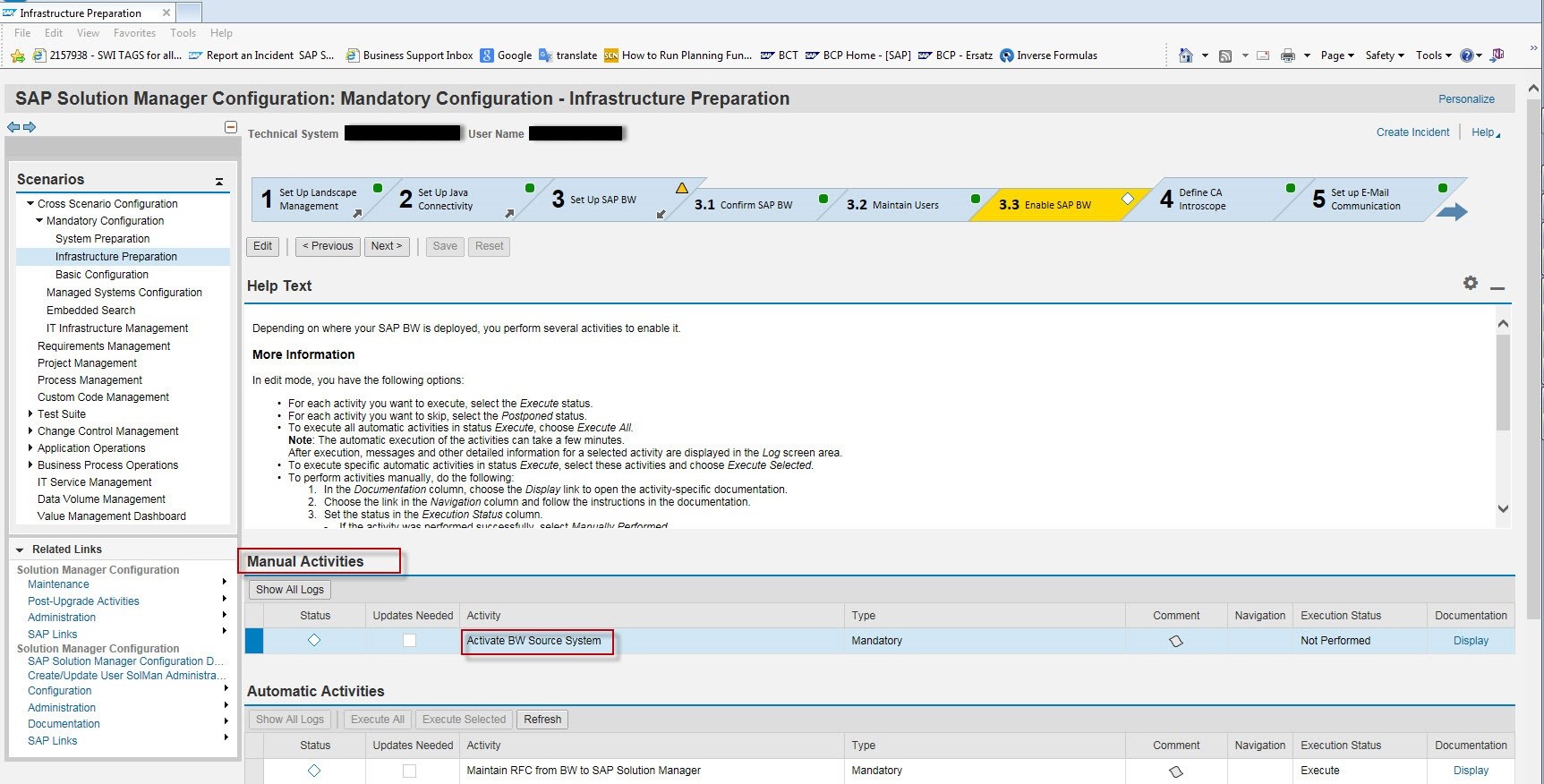
Task: Expand step 1 Set Up Landscape Management arrow
Action: (357, 214)
